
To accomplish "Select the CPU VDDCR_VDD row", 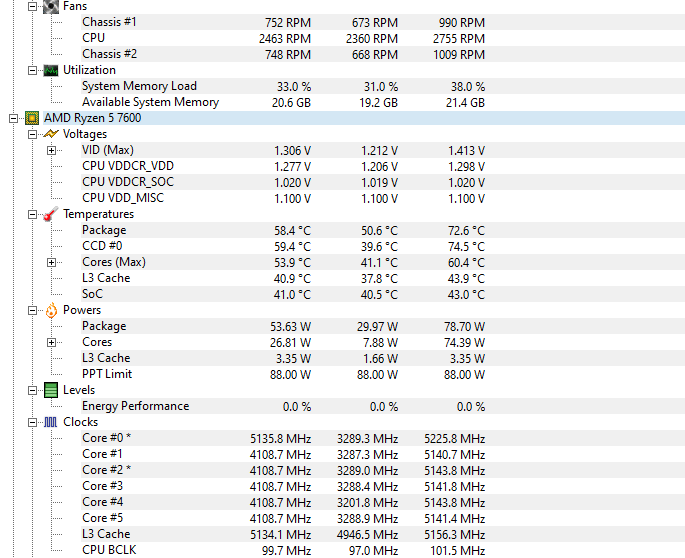I will point(383,166).
